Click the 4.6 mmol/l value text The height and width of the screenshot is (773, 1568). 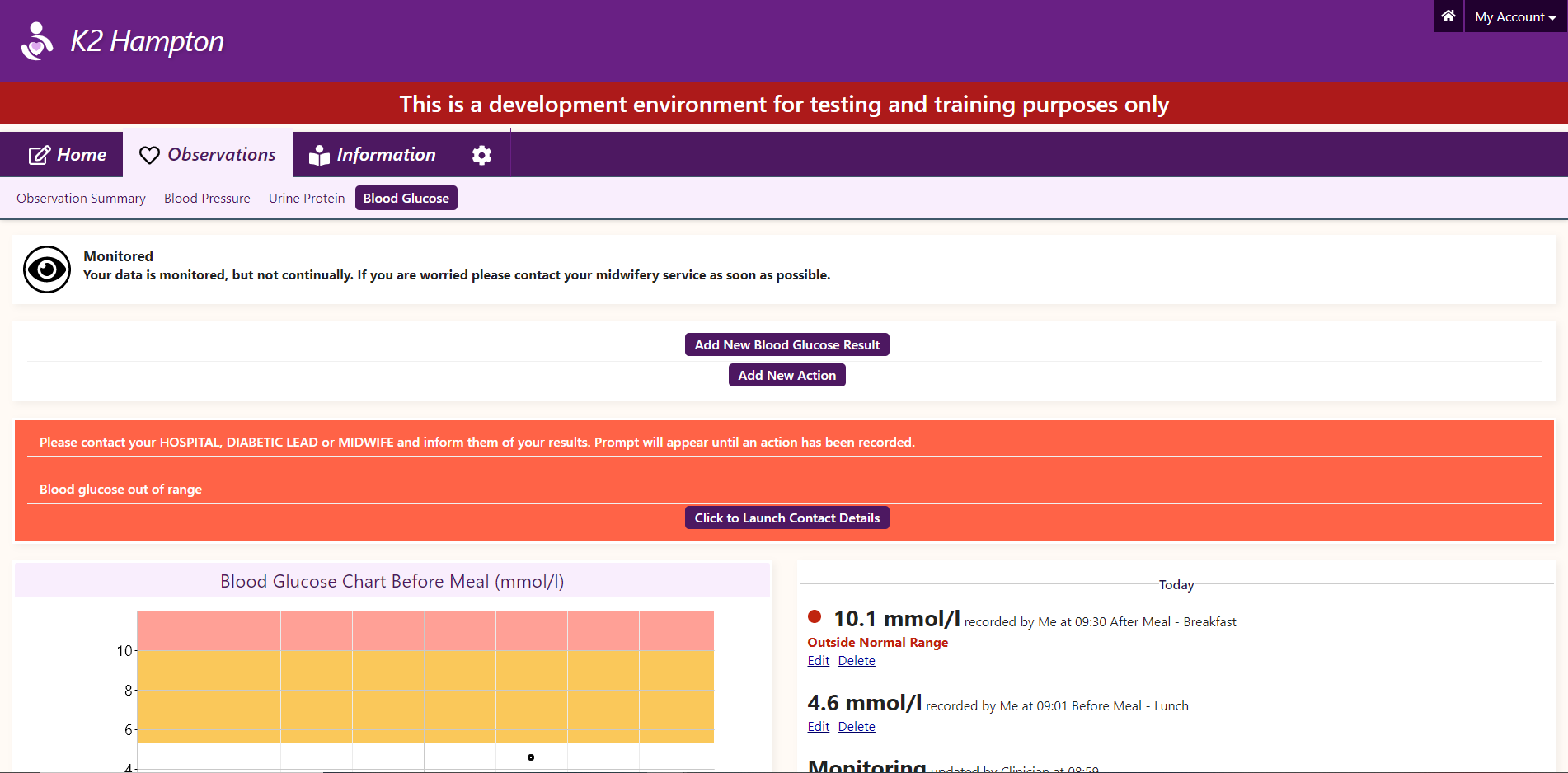(865, 703)
